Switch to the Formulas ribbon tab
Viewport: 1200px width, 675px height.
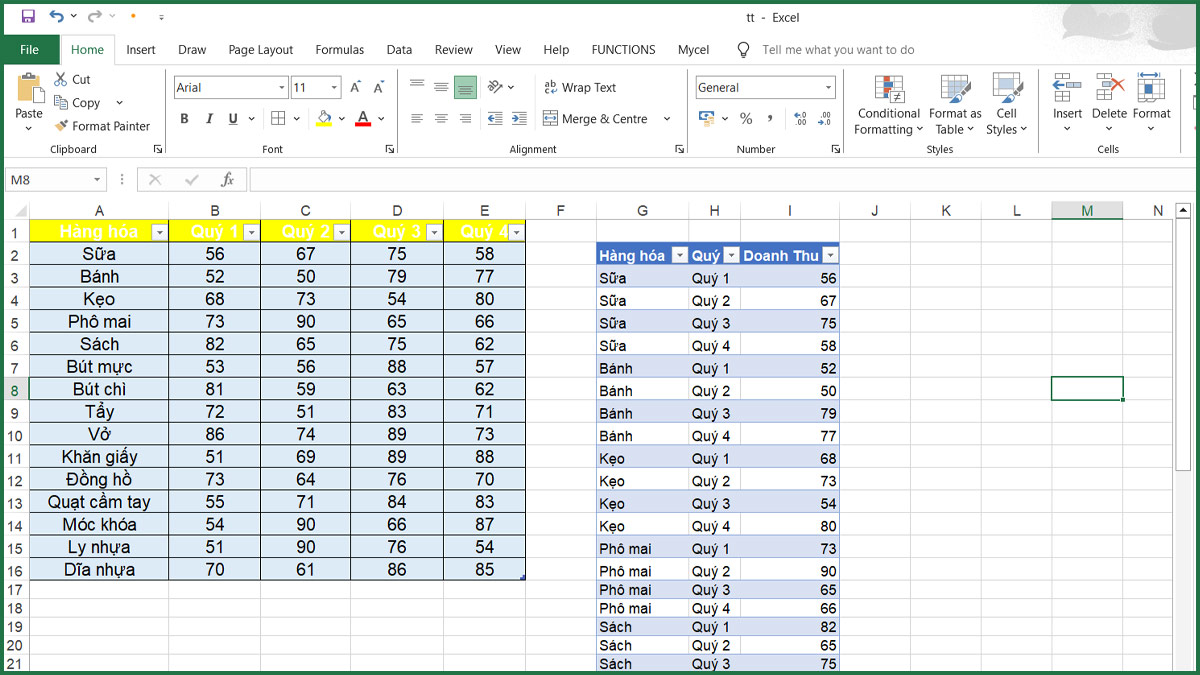339,49
